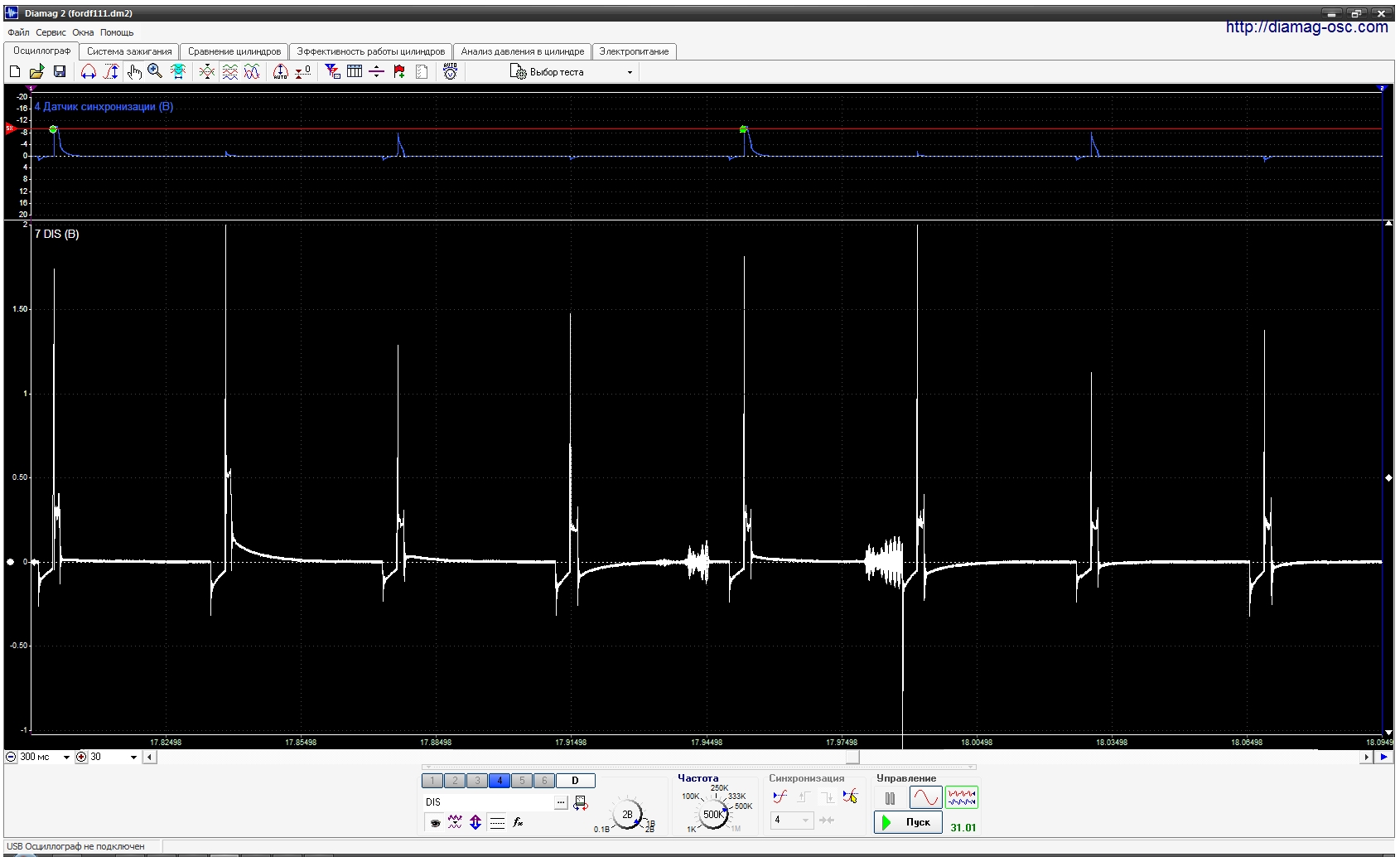Select channel 2 button

[455, 781]
